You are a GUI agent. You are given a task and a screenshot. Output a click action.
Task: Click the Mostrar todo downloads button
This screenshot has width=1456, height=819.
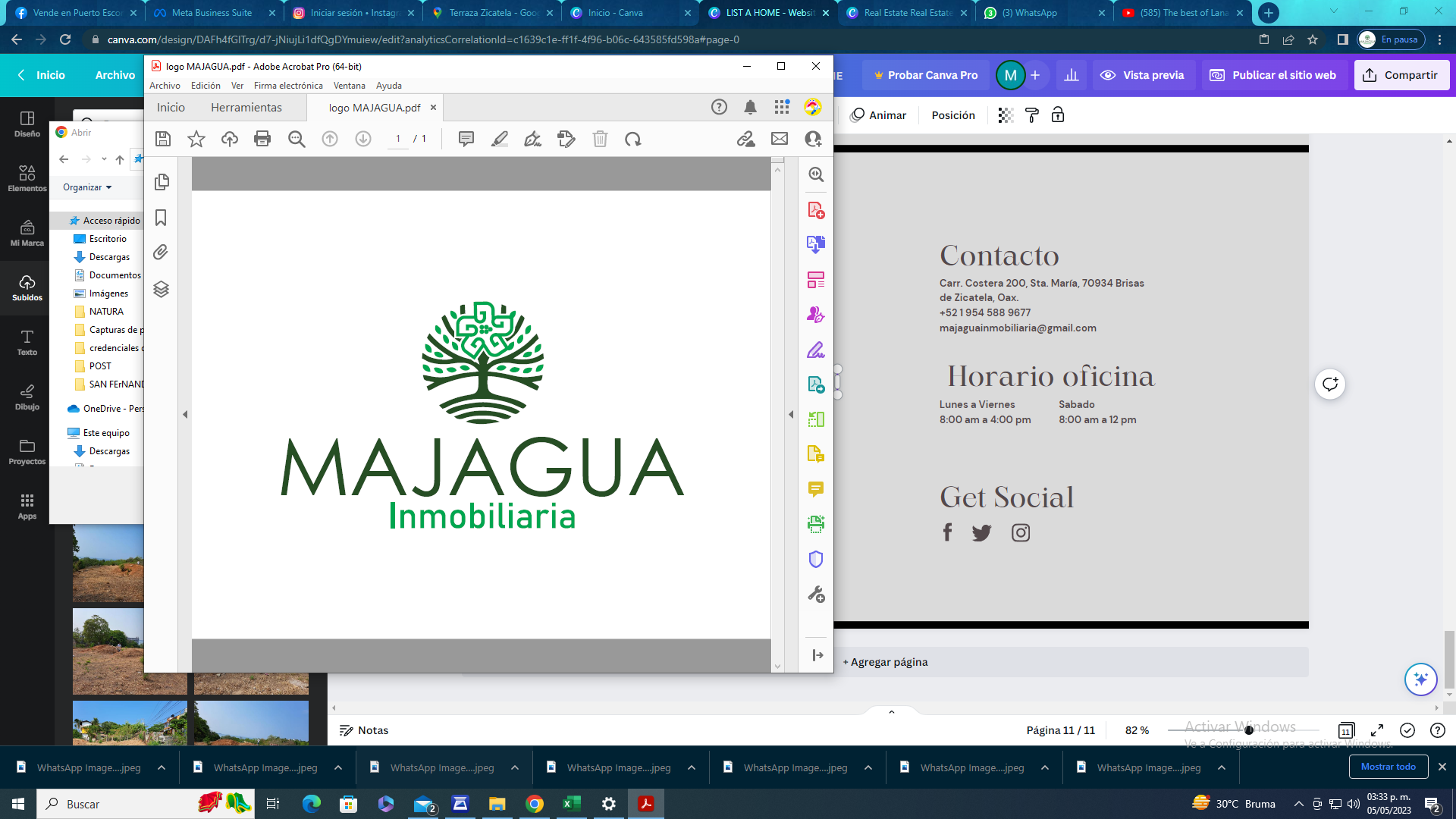tap(1388, 767)
